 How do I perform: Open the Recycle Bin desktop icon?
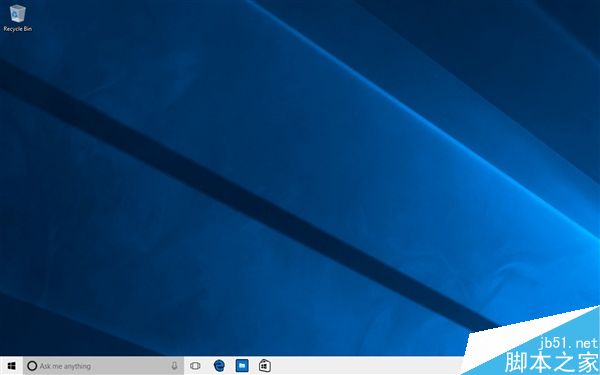click(x=17, y=18)
